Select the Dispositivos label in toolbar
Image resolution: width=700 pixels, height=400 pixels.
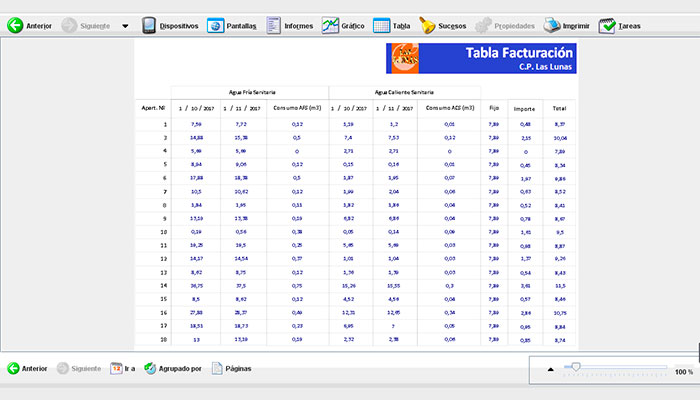tap(179, 26)
